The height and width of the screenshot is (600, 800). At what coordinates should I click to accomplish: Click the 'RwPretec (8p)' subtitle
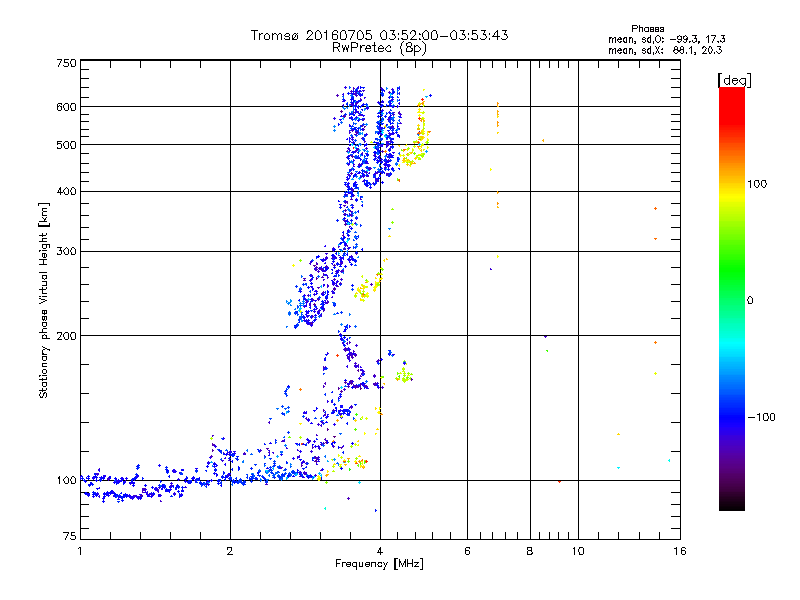coord(379,48)
